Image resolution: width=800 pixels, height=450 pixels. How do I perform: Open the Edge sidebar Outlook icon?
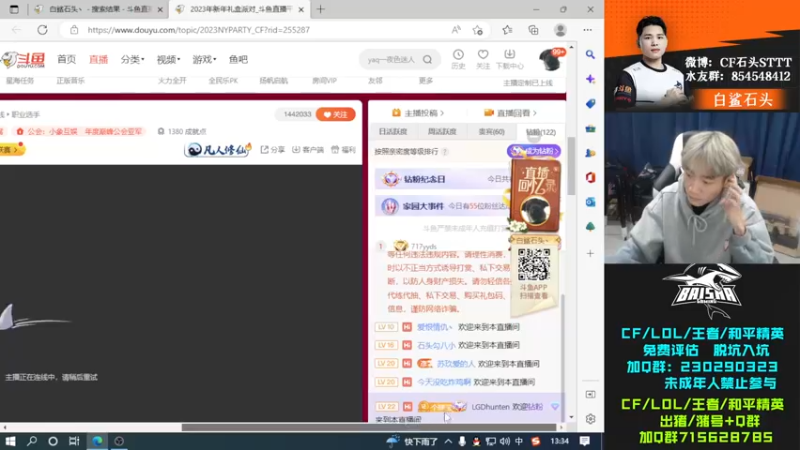coord(590,202)
